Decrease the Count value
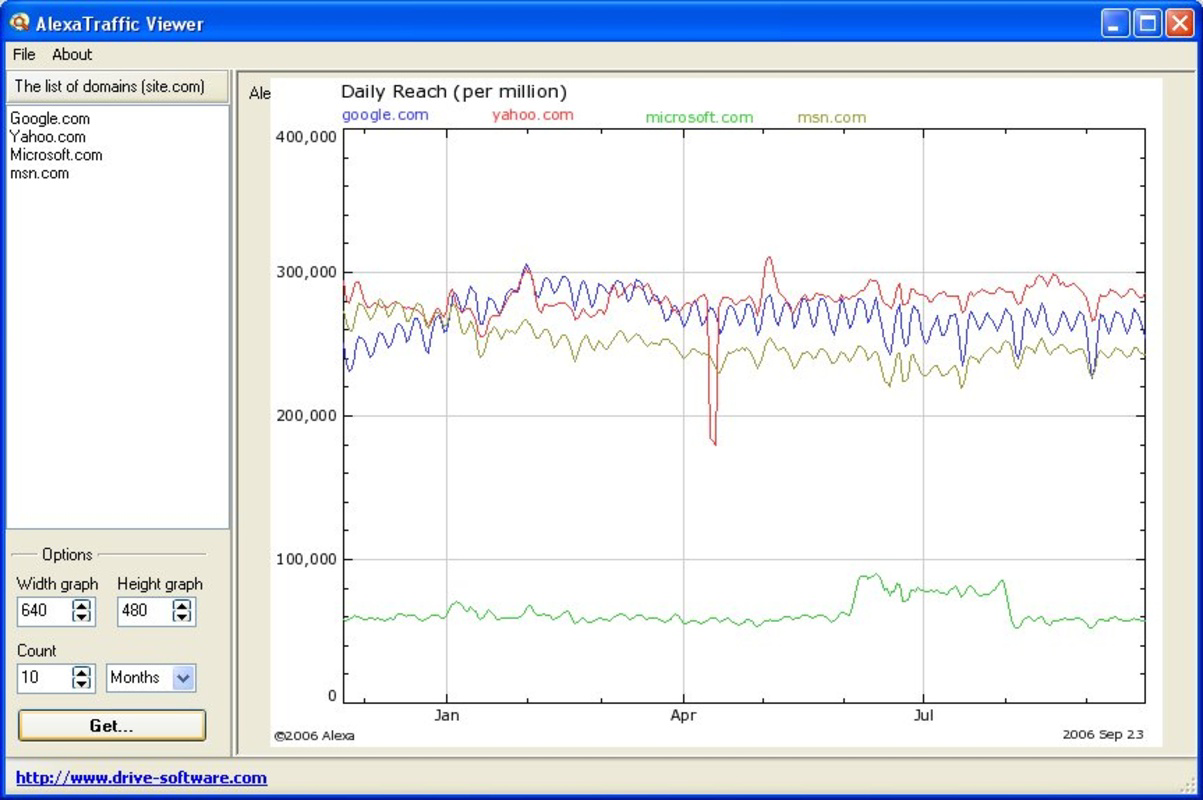The image size is (1203, 800). point(82,684)
